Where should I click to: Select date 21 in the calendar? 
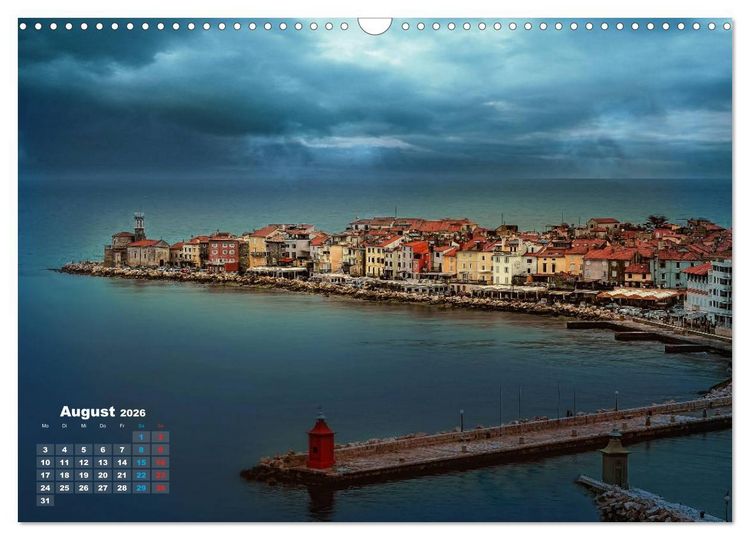click(x=122, y=475)
